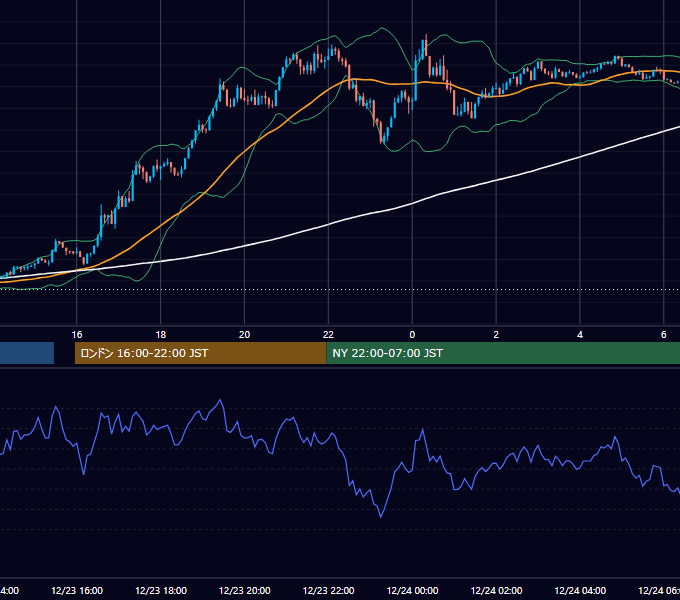Click the 2 hour label on price chart axis

[496, 335]
